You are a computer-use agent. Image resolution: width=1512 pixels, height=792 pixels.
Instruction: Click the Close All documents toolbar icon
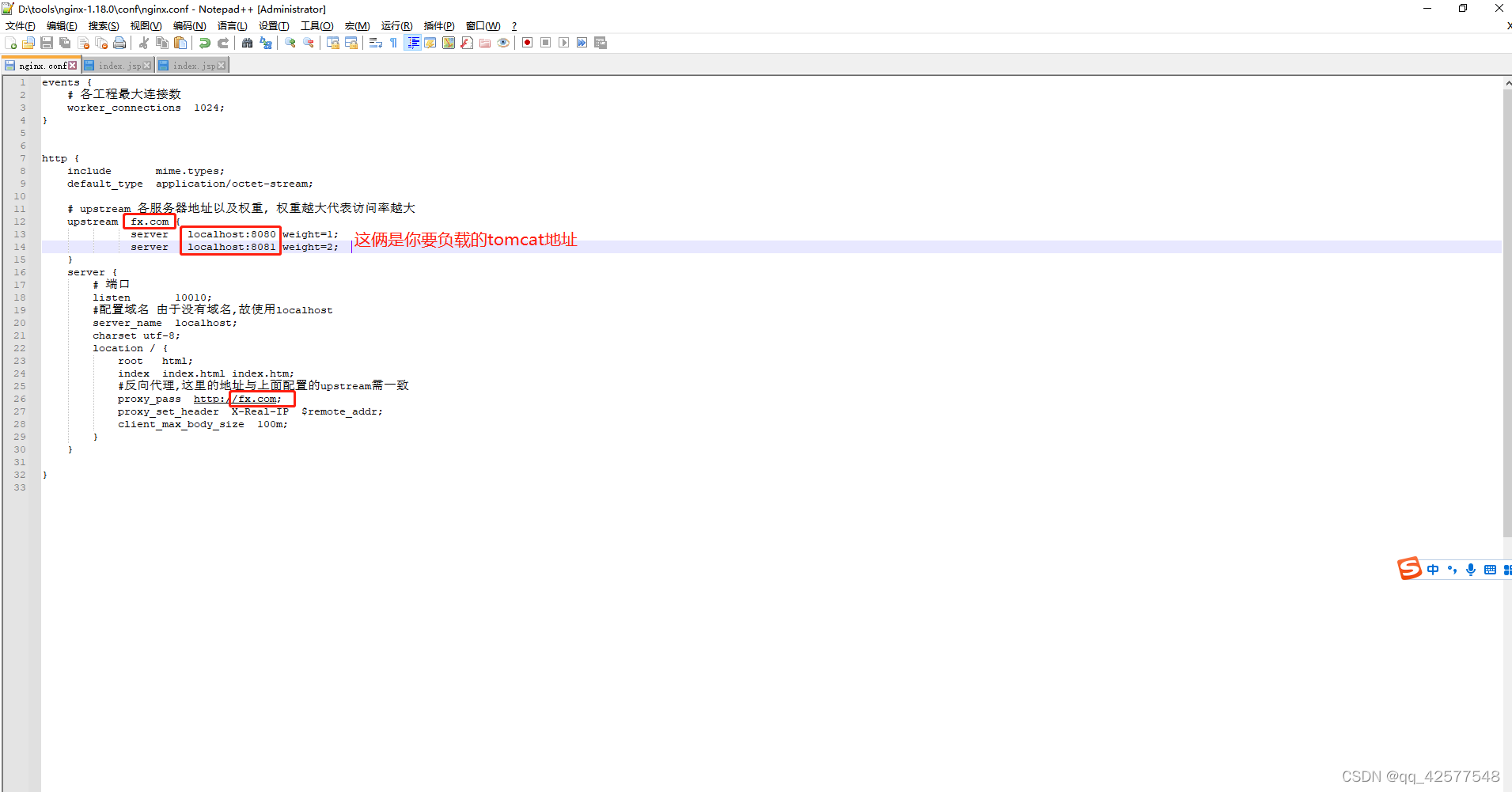pos(101,43)
